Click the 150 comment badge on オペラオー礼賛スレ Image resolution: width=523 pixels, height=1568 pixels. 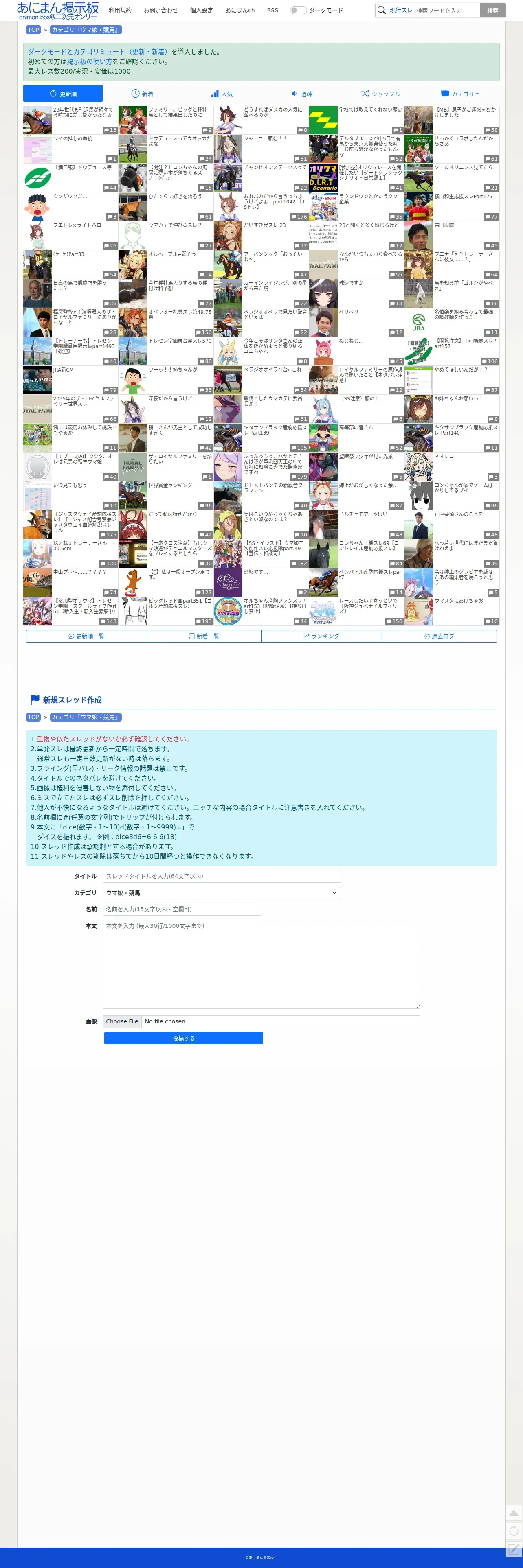pos(204,332)
